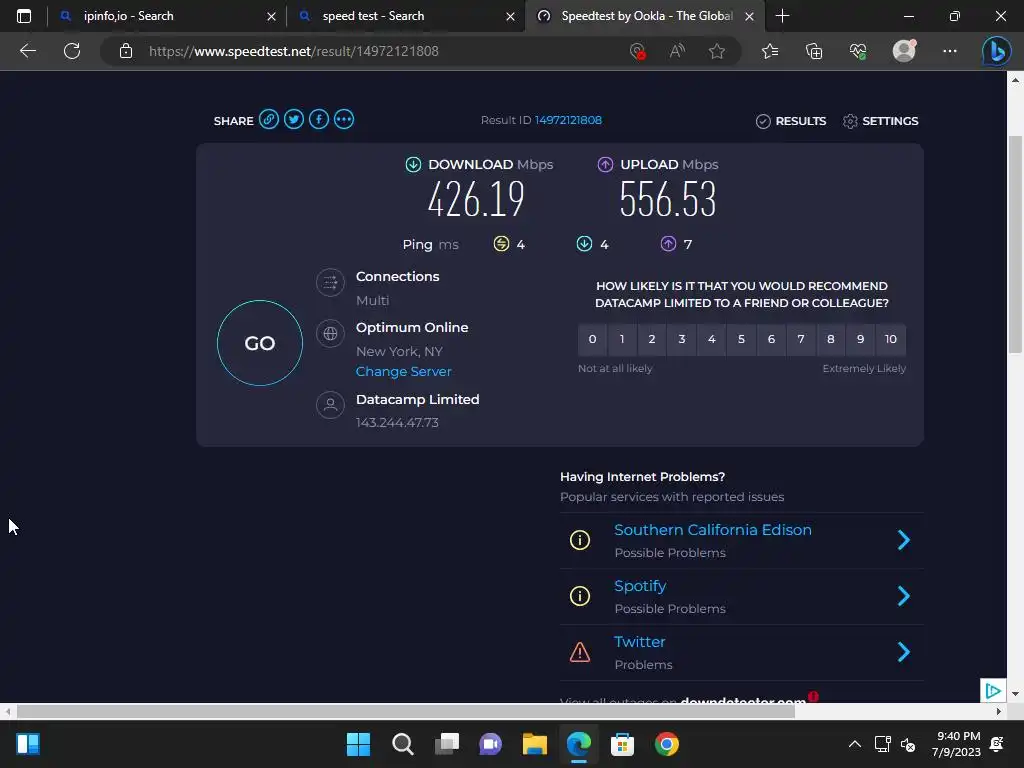Screen dimensions: 1024x768
Task: Expand Twitter problems chevron
Action: point(904,652)
